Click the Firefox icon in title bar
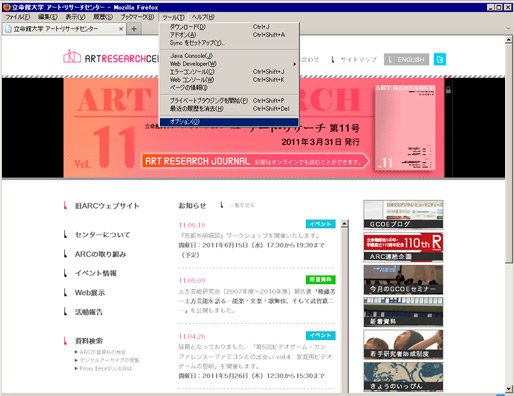This screenshot has height=396, width=514. 6,7
